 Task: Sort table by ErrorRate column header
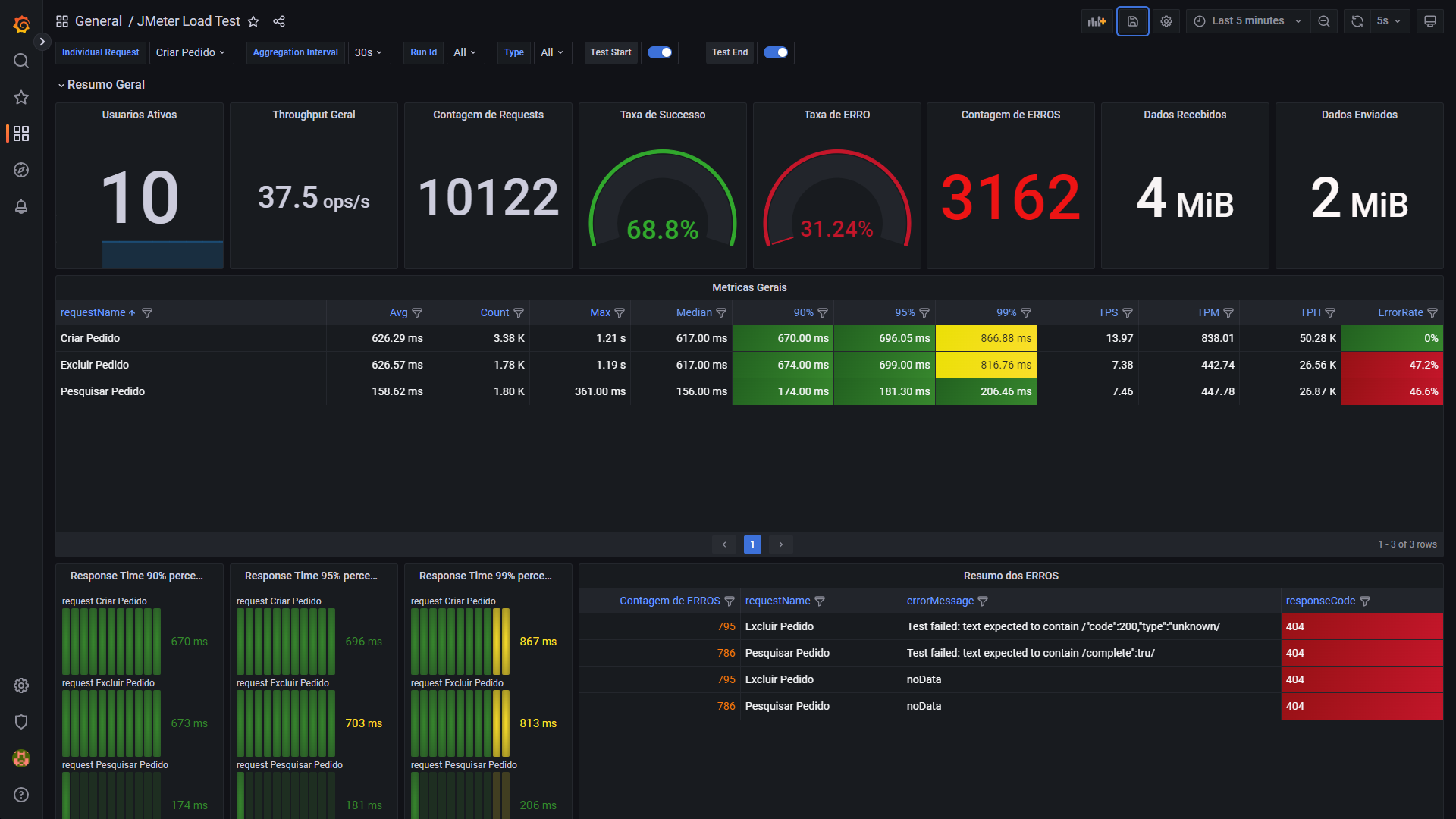[1400, 312]
